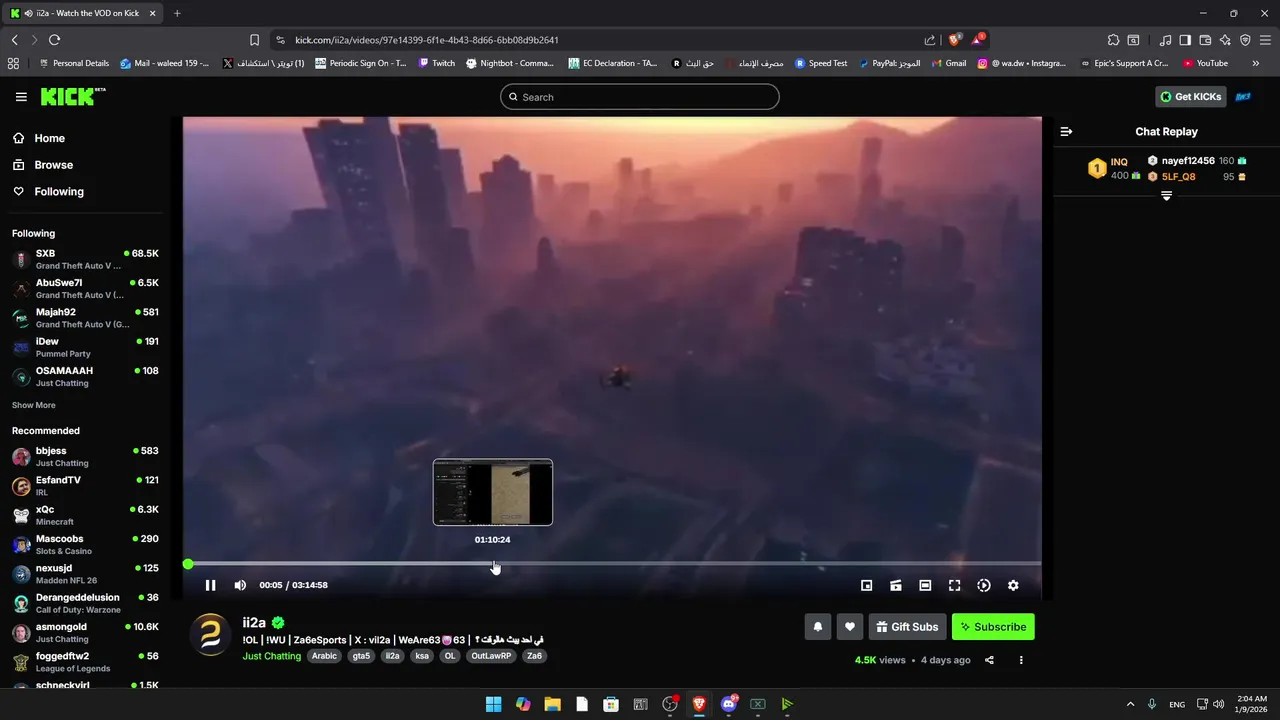
Task: Mute the video volume
Action: pyautogui.click(x=240, y=585)
